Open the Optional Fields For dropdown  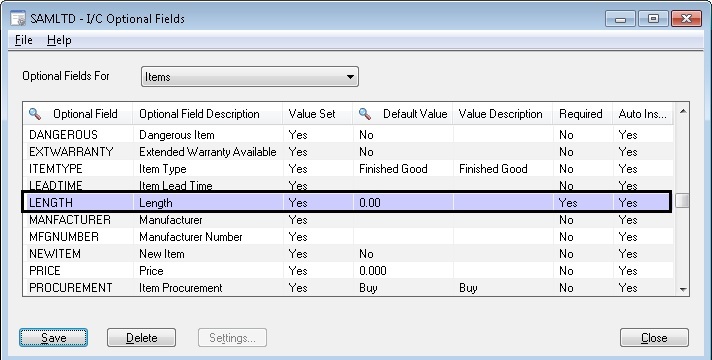click(250, 77)
